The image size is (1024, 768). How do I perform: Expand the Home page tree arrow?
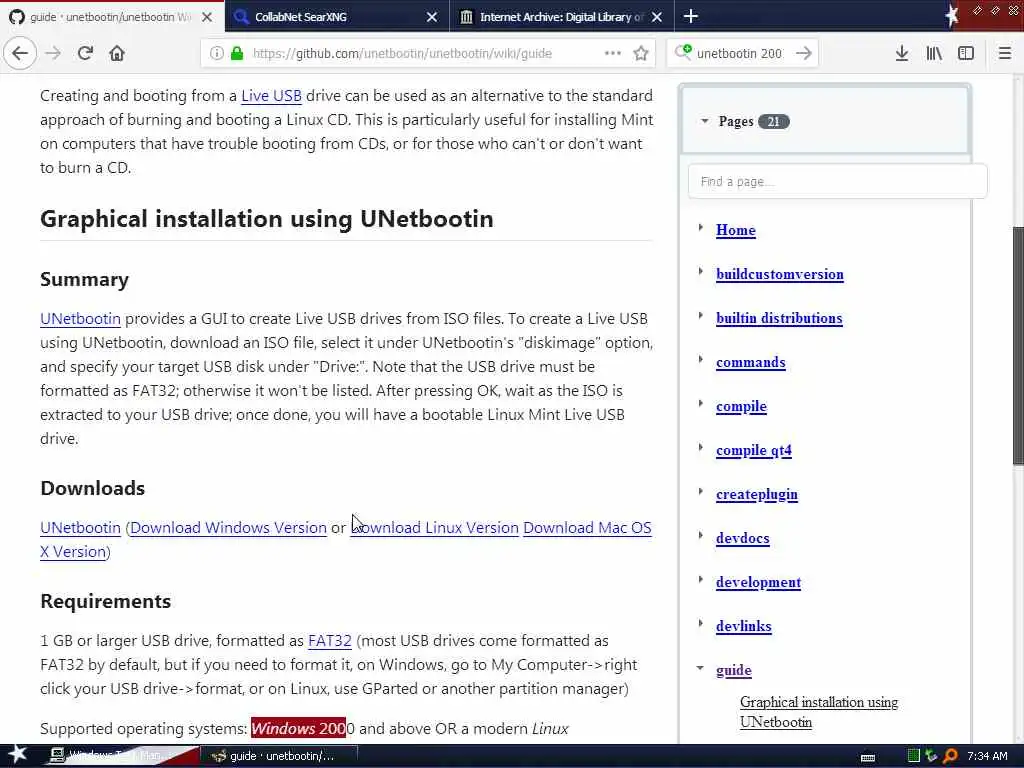click(701, 228)
